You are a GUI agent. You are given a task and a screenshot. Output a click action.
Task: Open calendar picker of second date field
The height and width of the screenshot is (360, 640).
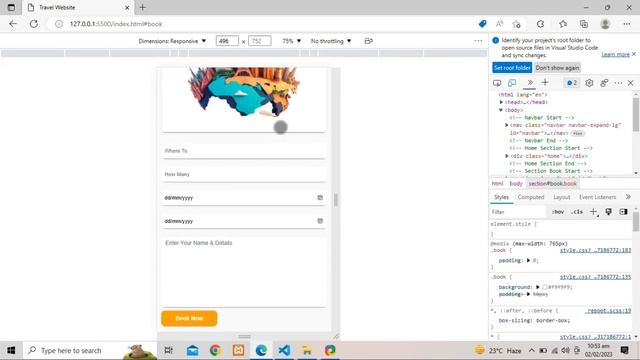click(320, 221)
